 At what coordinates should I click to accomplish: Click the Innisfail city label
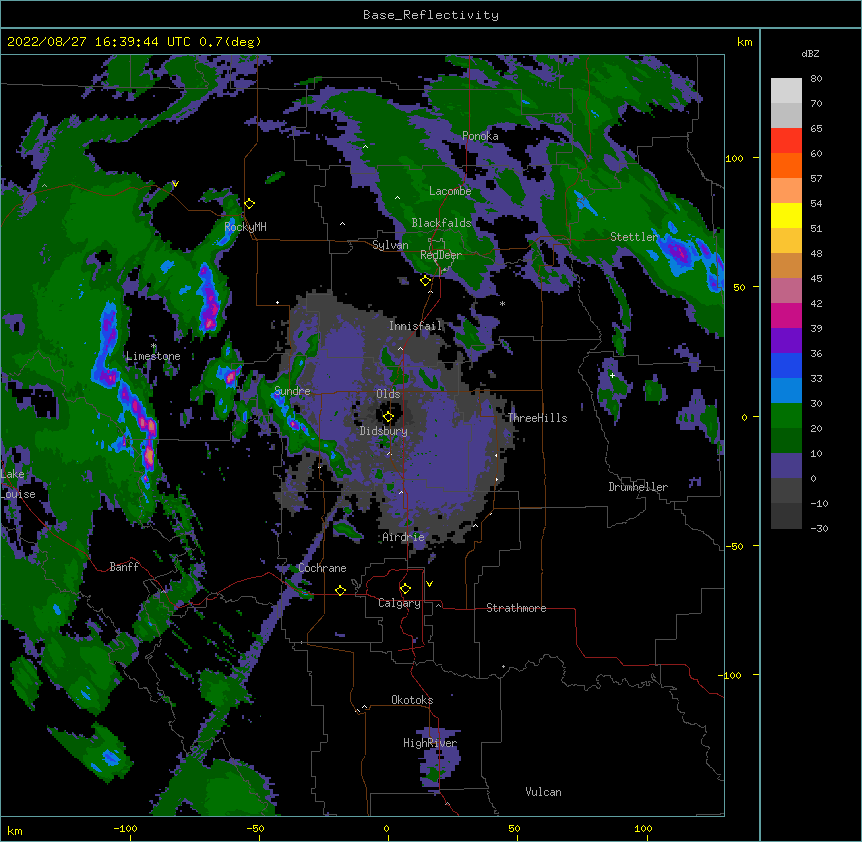[x=416, y=326]
